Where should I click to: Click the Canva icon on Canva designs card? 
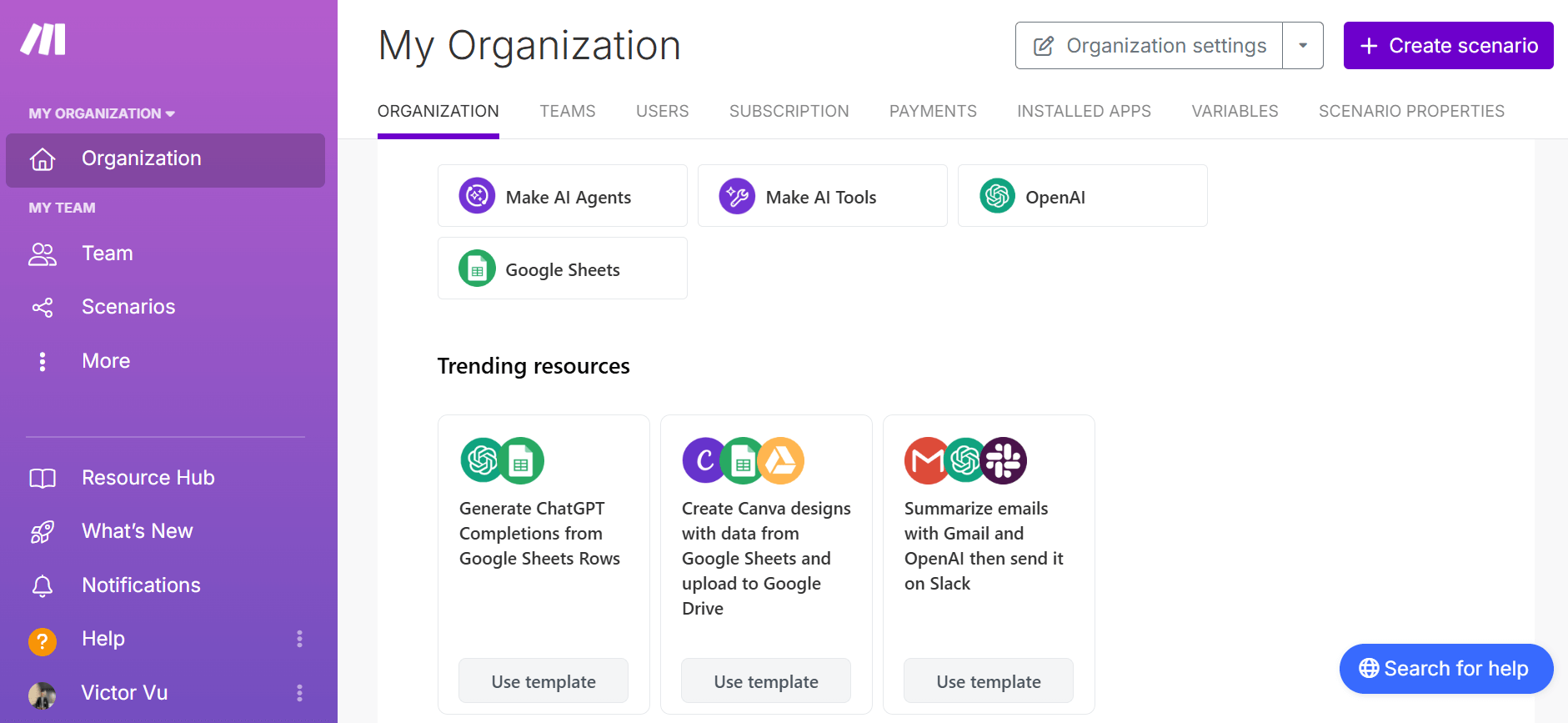(x=704, y=460)
